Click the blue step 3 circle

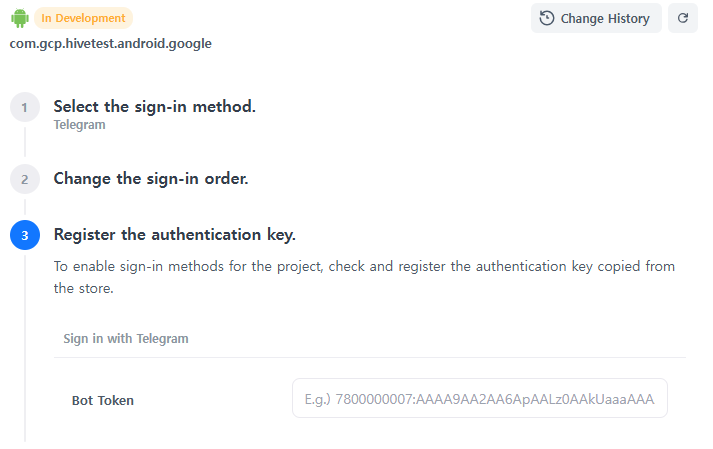point(24,235)
